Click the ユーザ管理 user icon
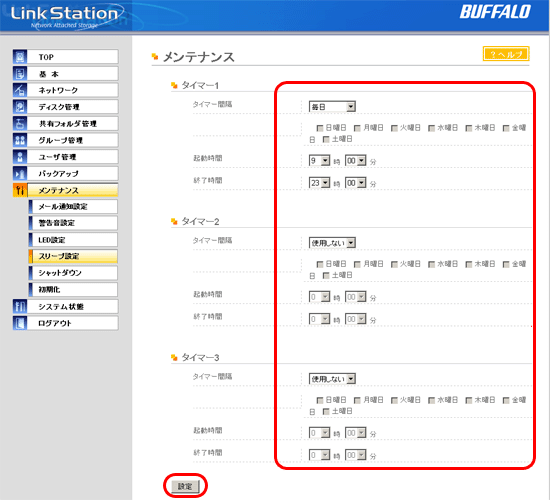Image resolution: width=550 pixels, height=500 pixels. point(20,157)
